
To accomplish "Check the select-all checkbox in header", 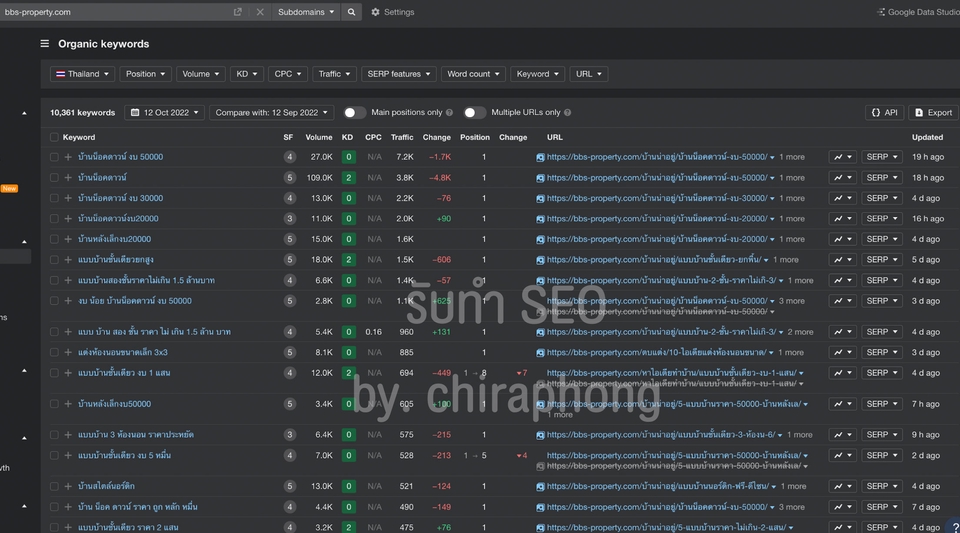I will pyautogui.click(x=54, y=138).
